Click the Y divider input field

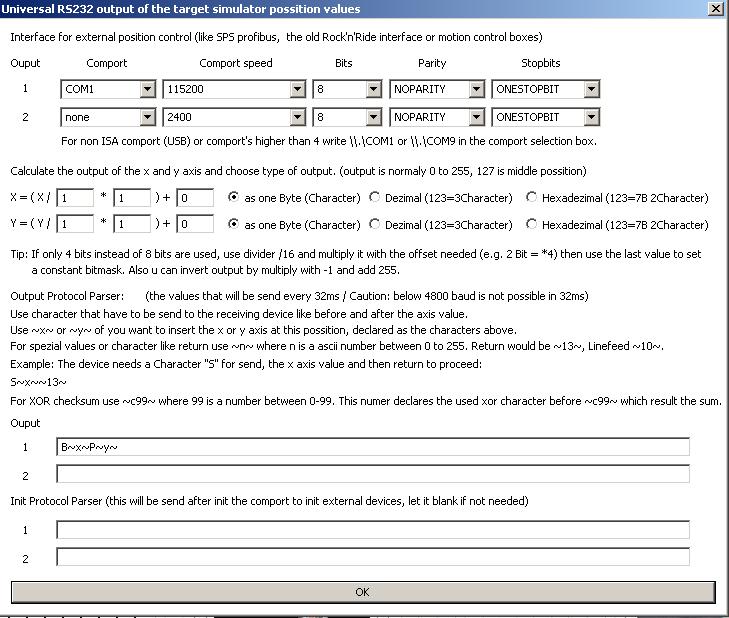(x=75, y=224)
